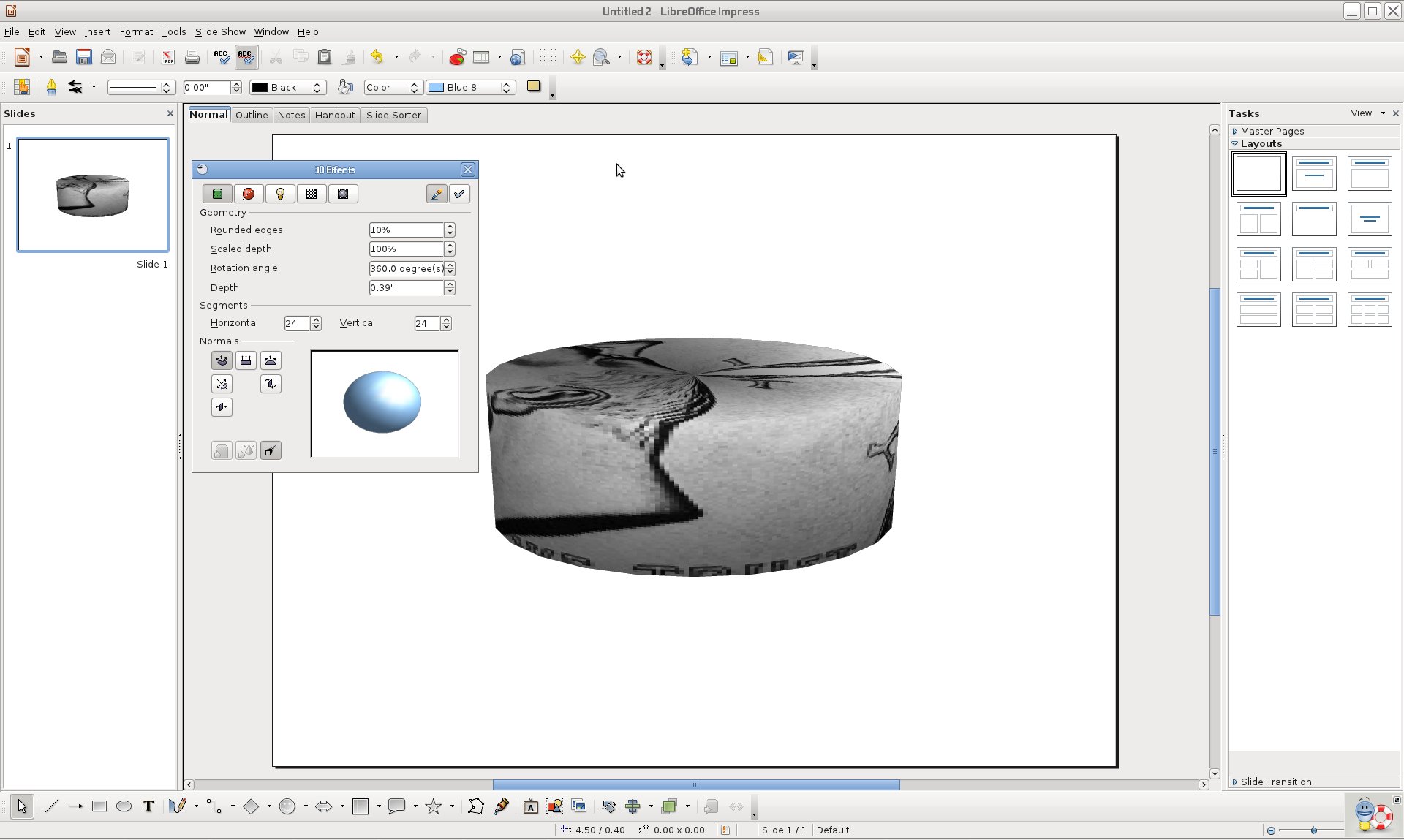Toggle Object-Specific normals button
Screen dimensions: 1404x840
coord(222,360)
